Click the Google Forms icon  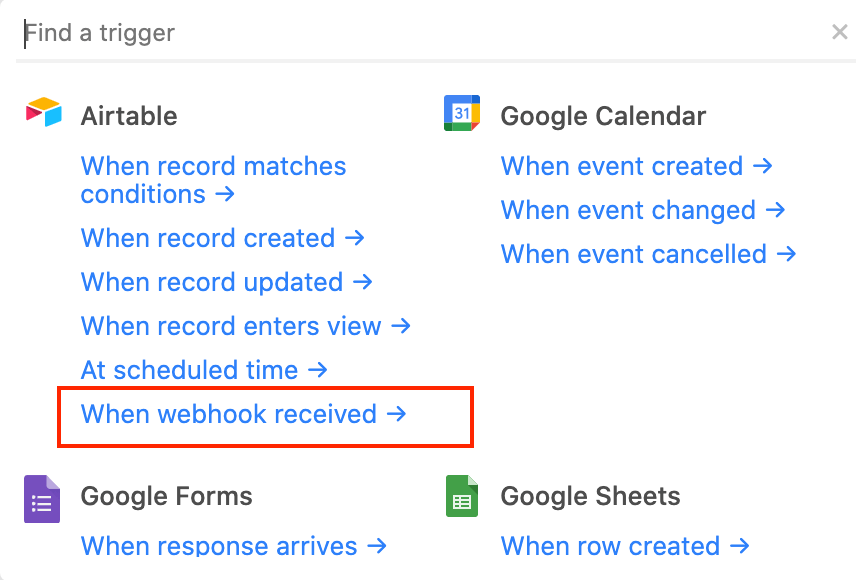(42, 499)
